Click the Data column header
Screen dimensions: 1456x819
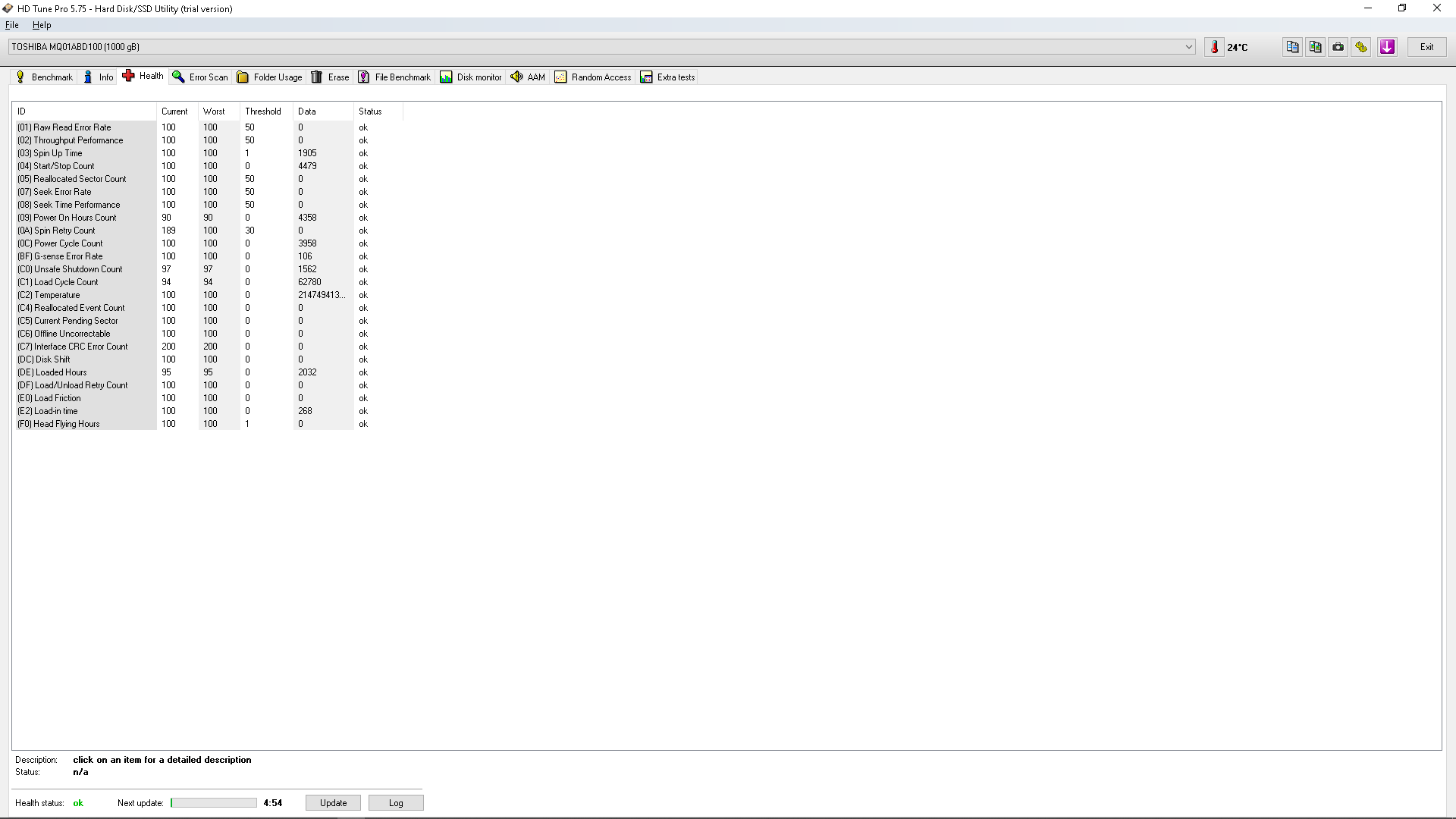tap(323, 111)
